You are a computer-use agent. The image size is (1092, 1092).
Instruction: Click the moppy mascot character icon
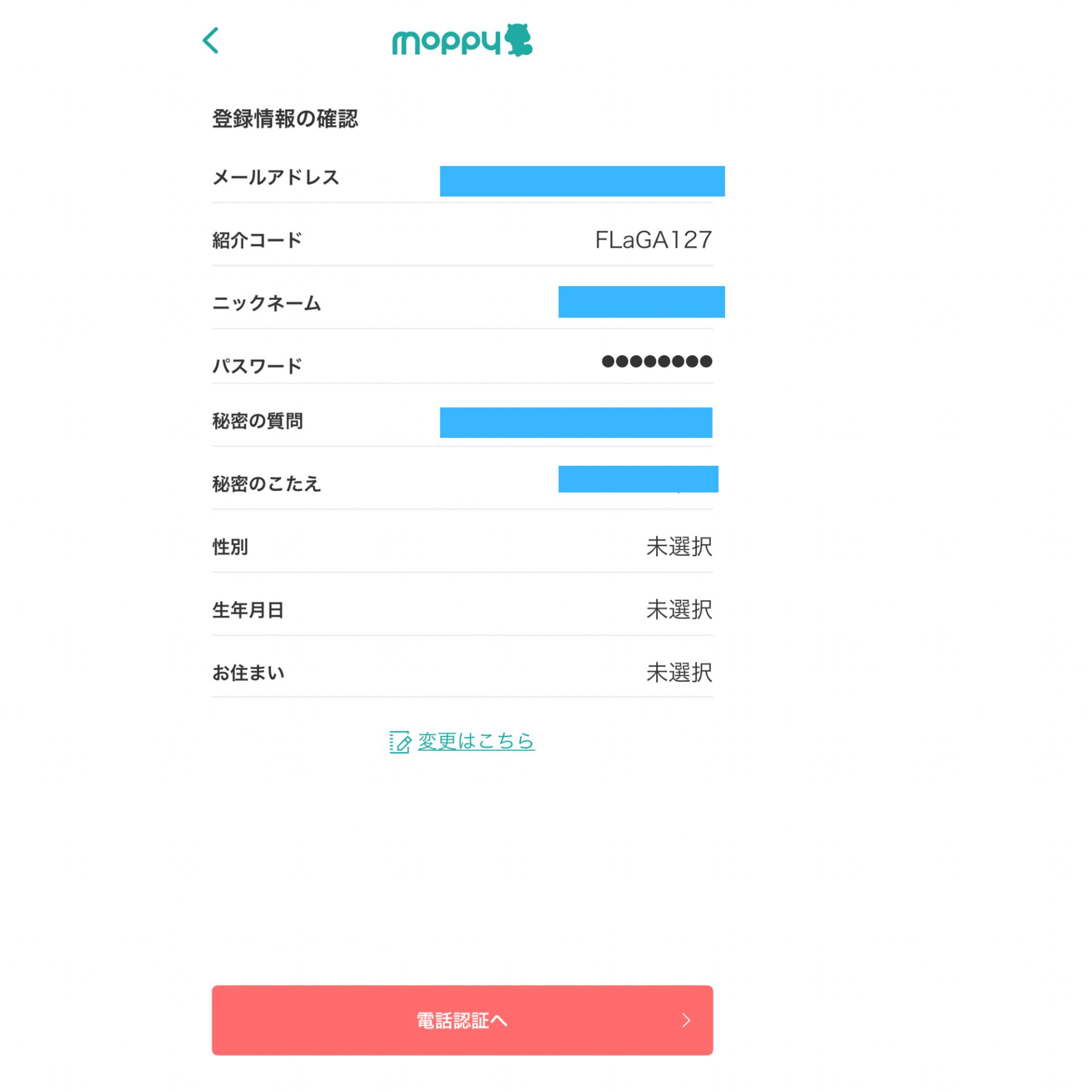tap(518, 40)
